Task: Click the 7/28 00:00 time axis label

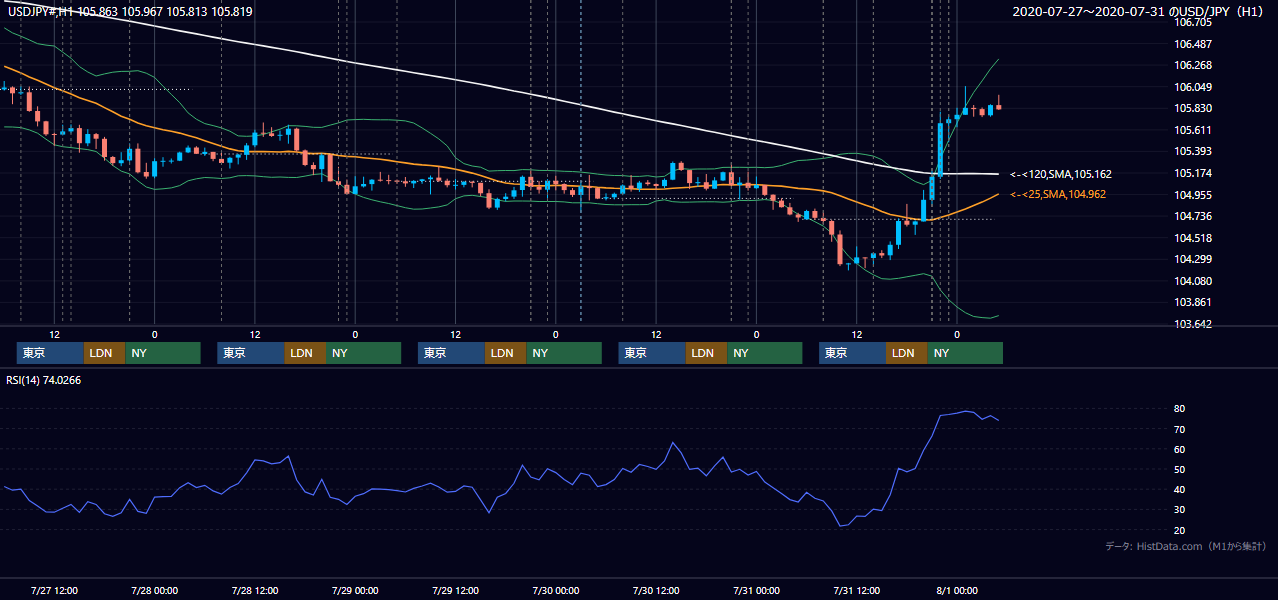Action: click(x=155, y=590)
